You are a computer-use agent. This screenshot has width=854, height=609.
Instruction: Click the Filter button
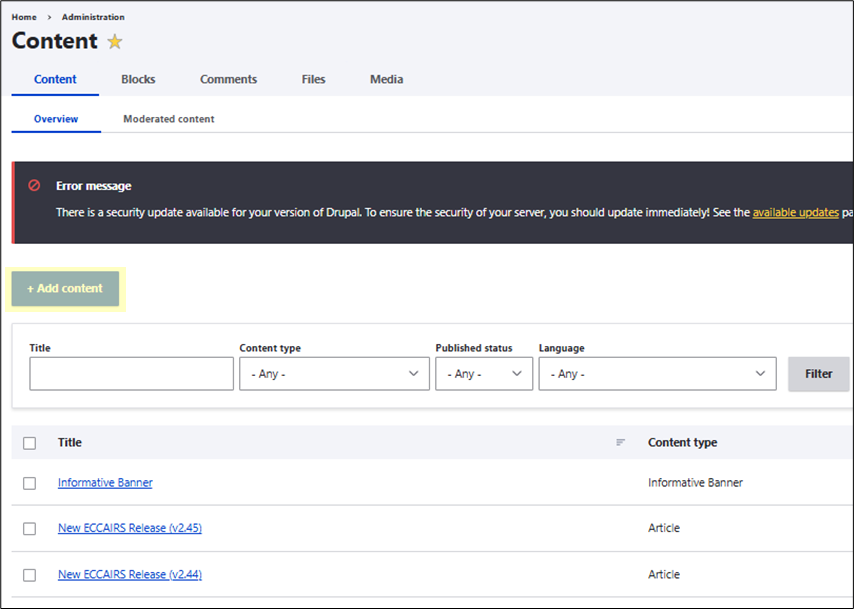point(818,374)
